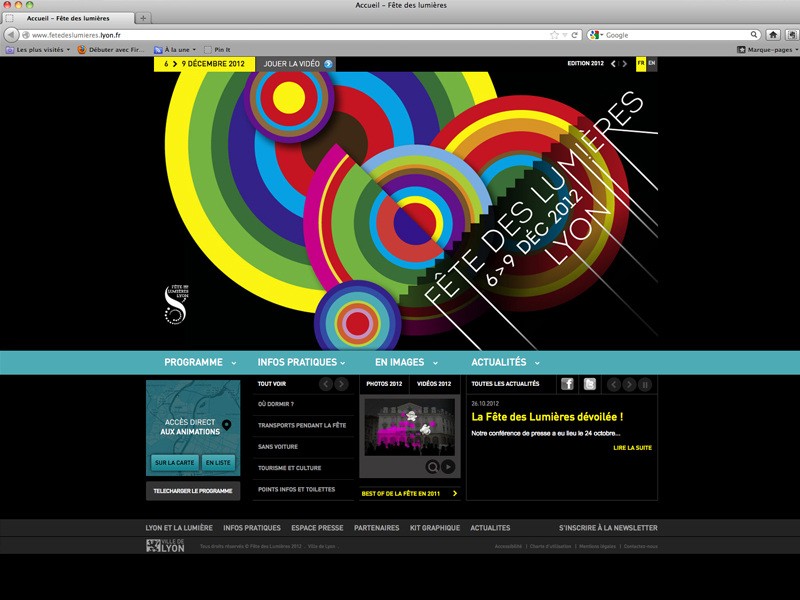Open Best of de la fête en 2011

[x=409, y=493]
